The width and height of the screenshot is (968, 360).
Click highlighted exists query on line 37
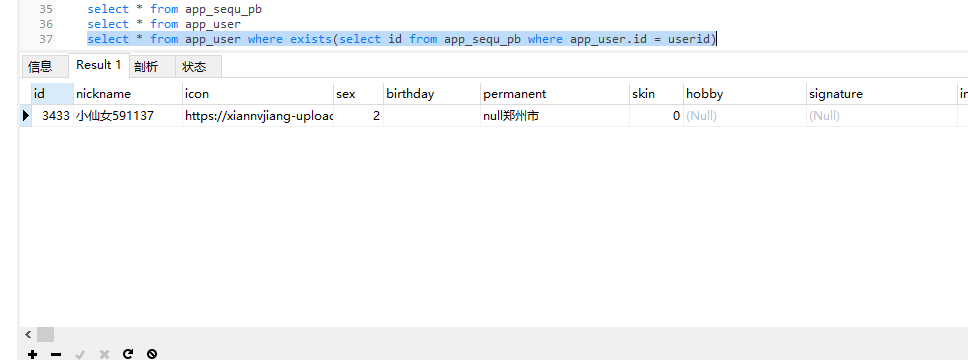coord(401,39)
